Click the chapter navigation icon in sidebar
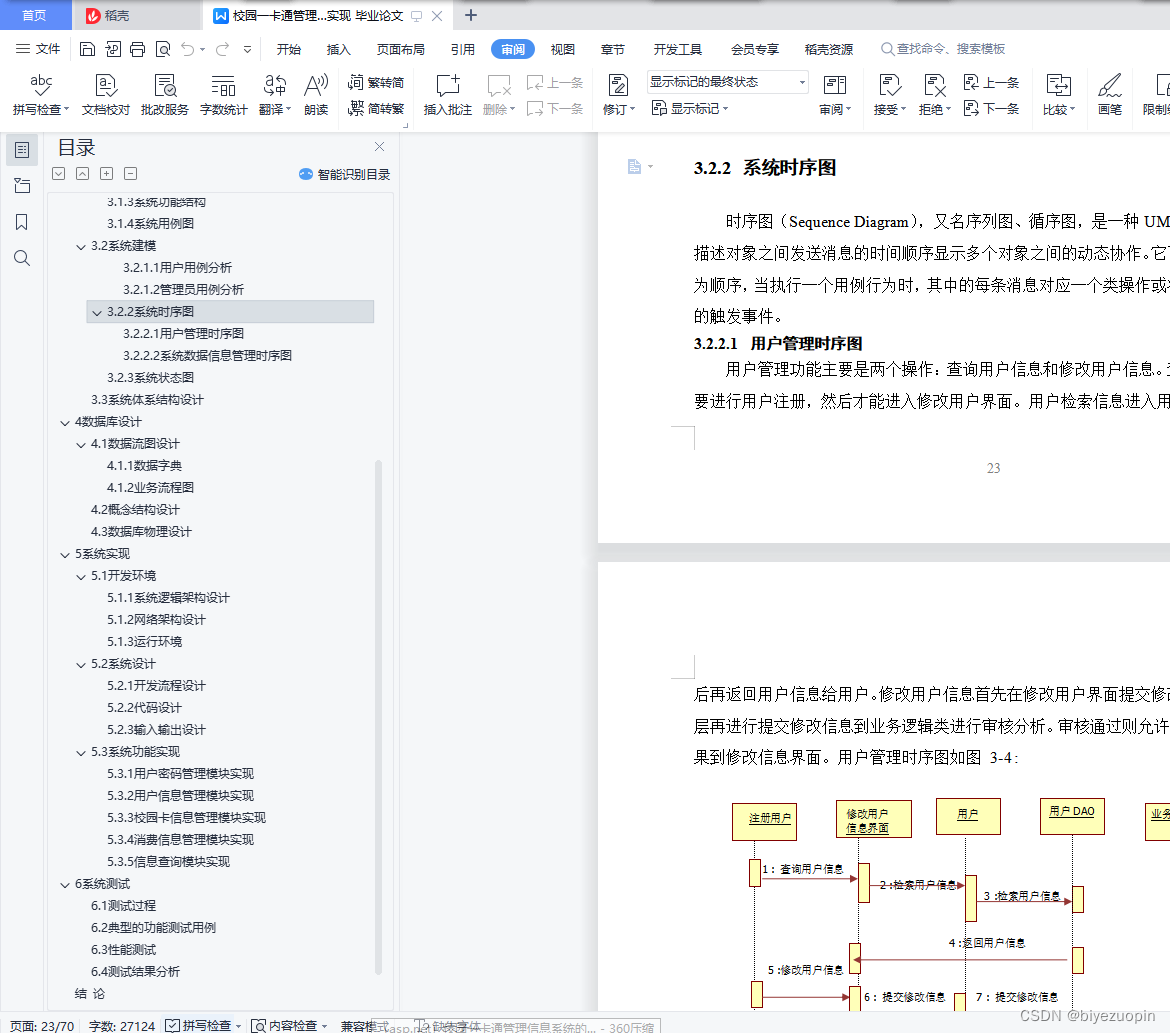Viewport: 1170px width, 1033px height. click(x=22, y=186)
